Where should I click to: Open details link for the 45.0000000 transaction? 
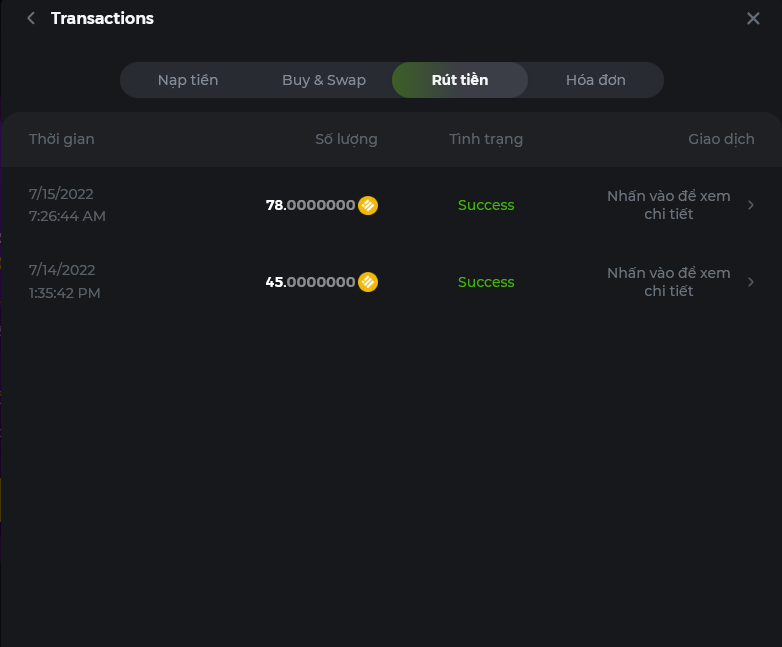point(668,282)
